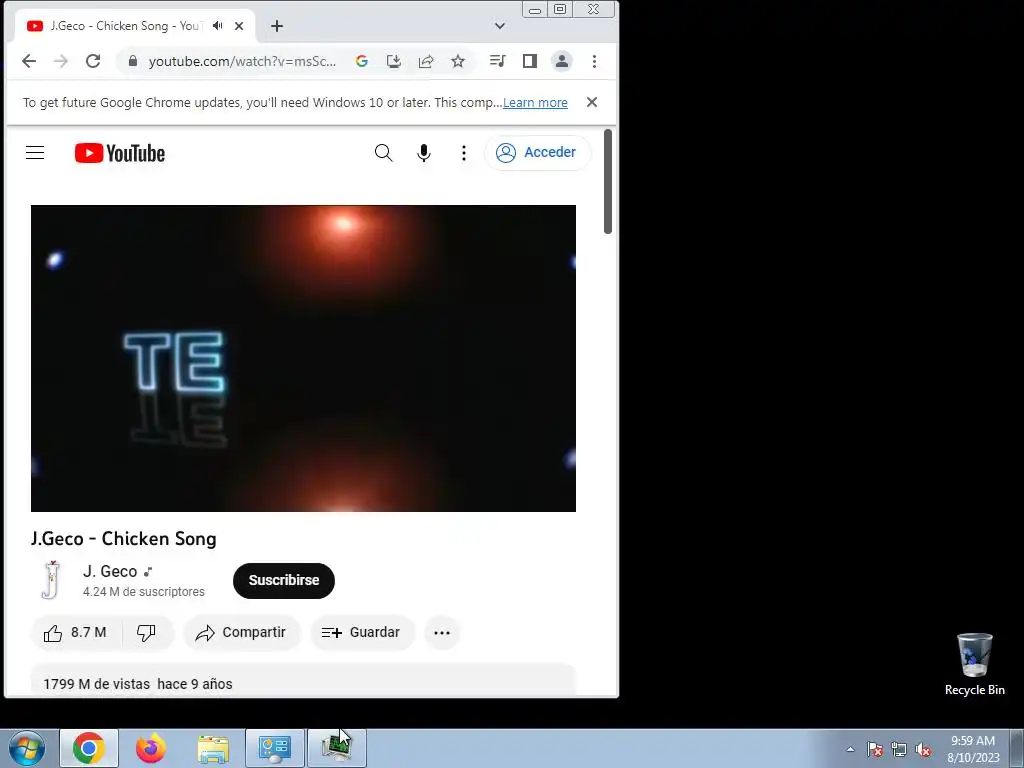Install app using the address bar download icon
1024x768 pixels.
click(x=394, y=61)
